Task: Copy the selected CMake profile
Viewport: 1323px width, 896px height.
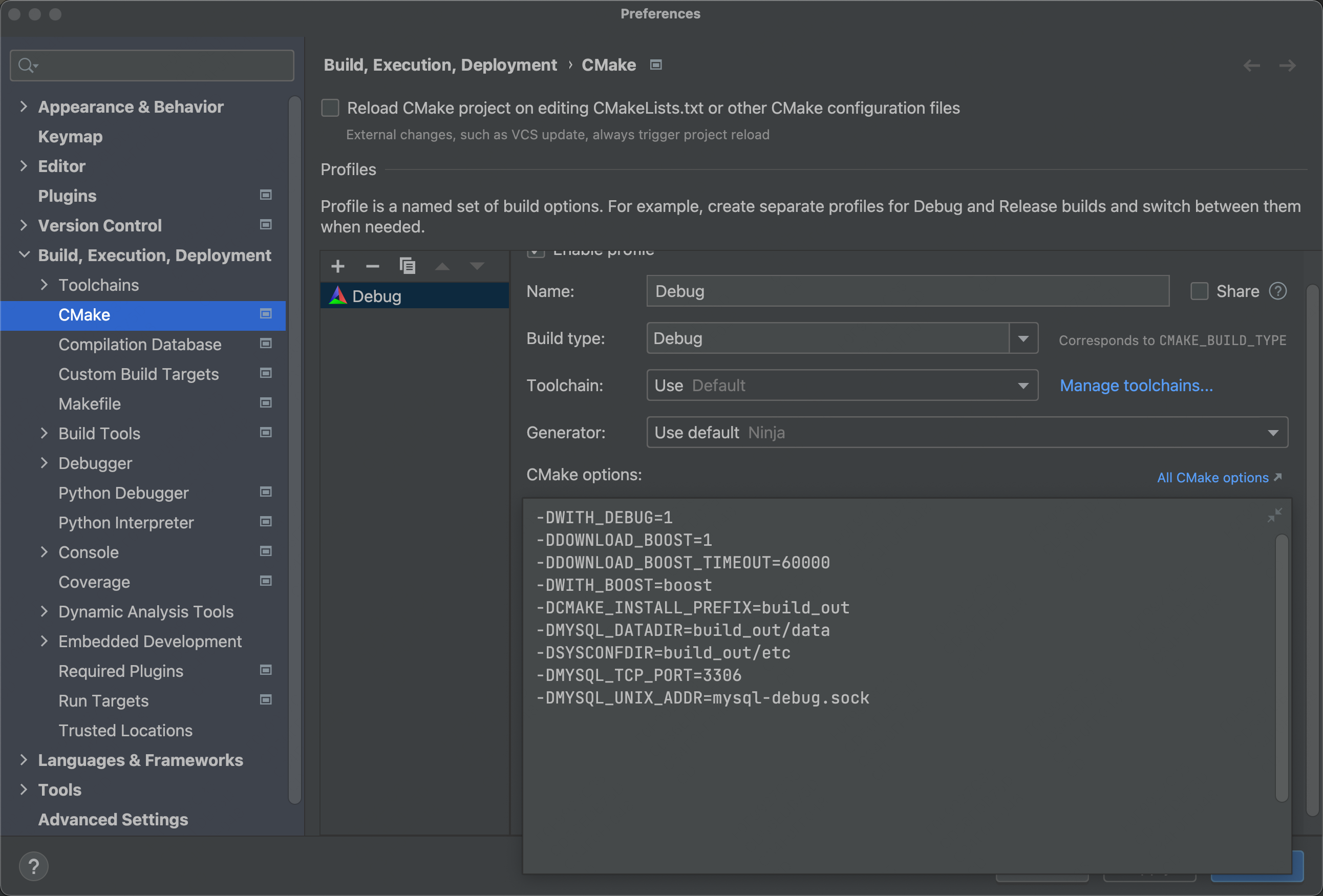Action: 408,266
